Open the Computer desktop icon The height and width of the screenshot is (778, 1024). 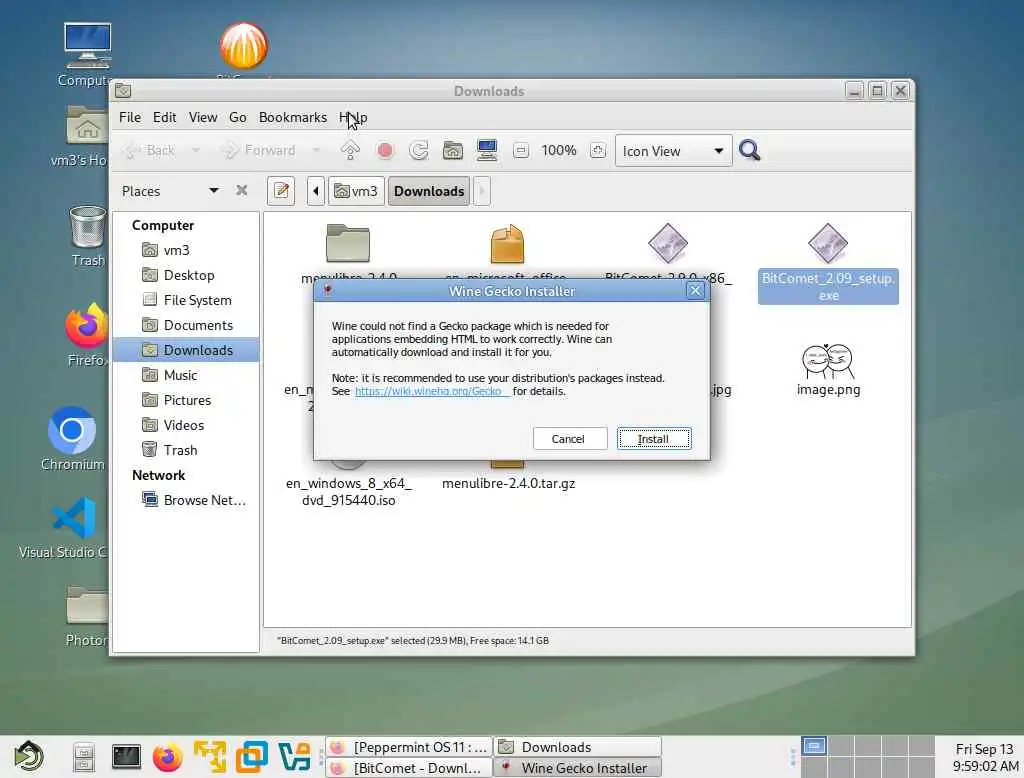click(x=88, y=46)
